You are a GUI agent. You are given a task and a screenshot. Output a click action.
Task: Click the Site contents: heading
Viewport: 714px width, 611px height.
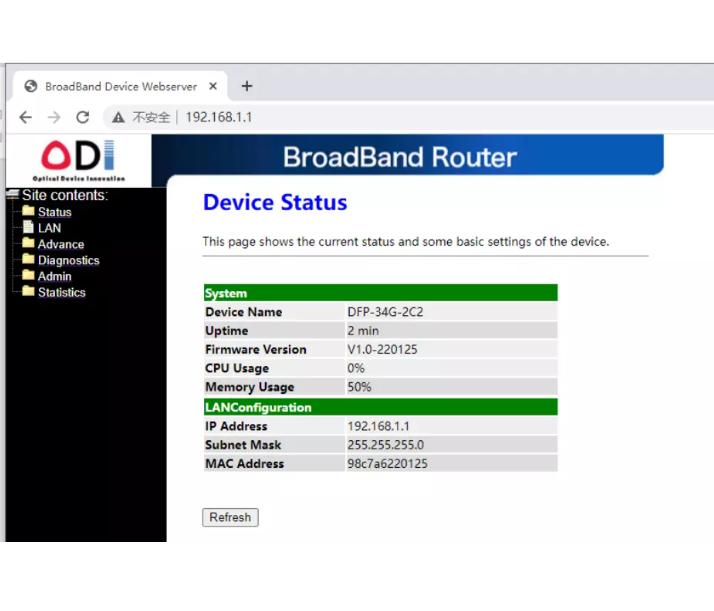point(65,195)
